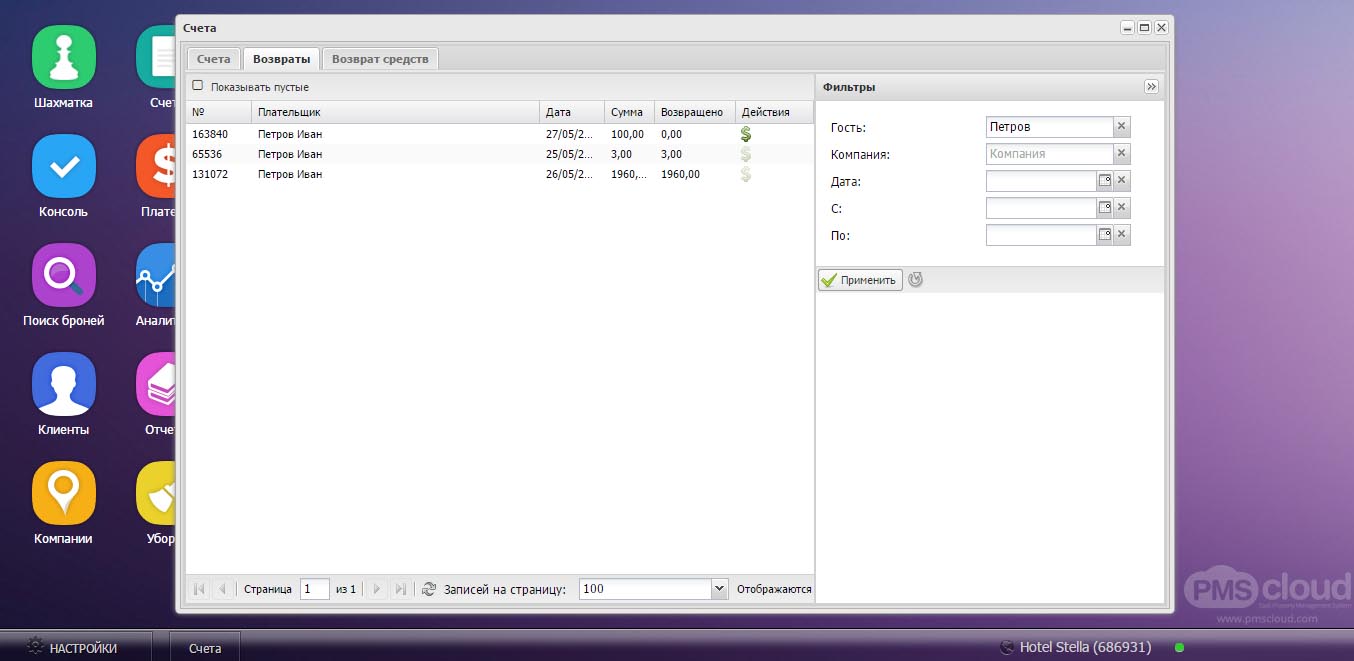
Task: Open the Записей на страницу dropdown
Action: click(718, 589)
